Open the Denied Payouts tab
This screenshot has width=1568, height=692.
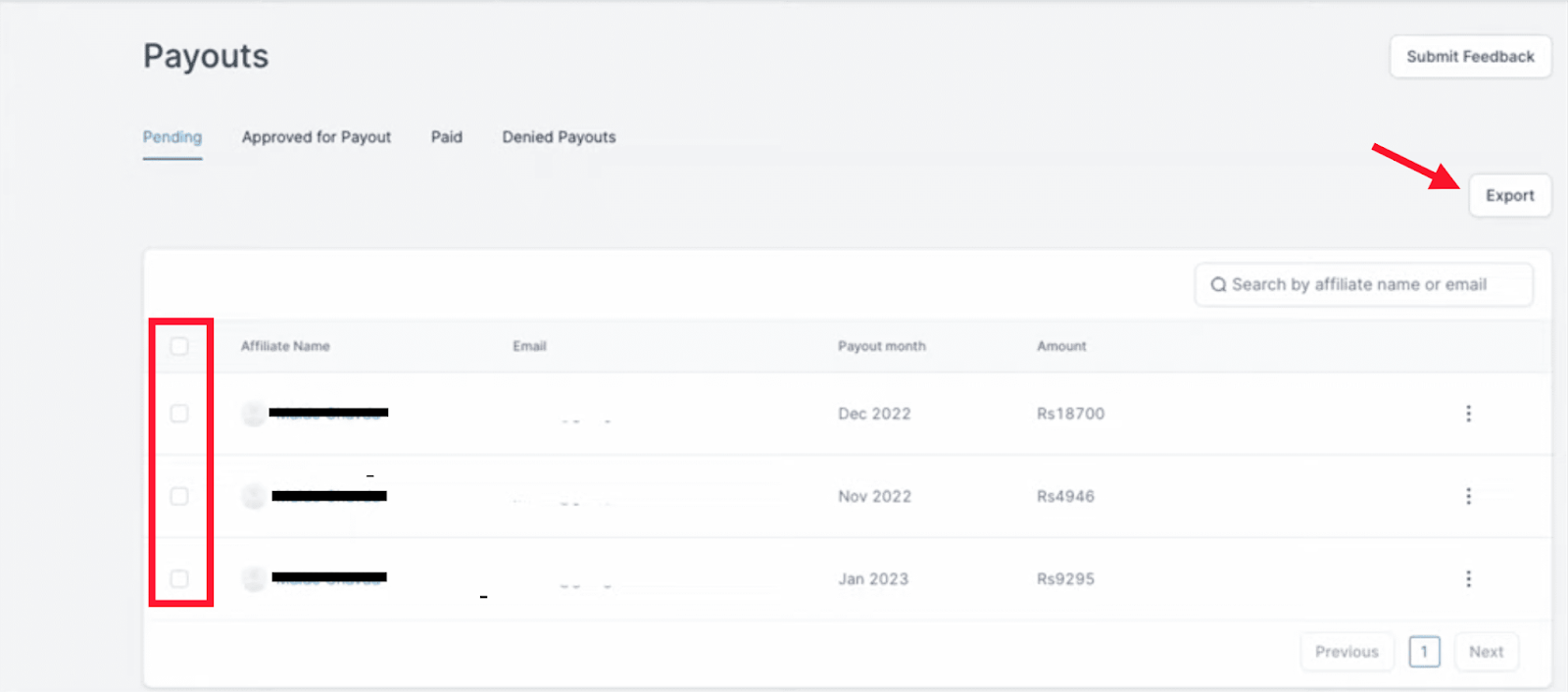[559, 137]
